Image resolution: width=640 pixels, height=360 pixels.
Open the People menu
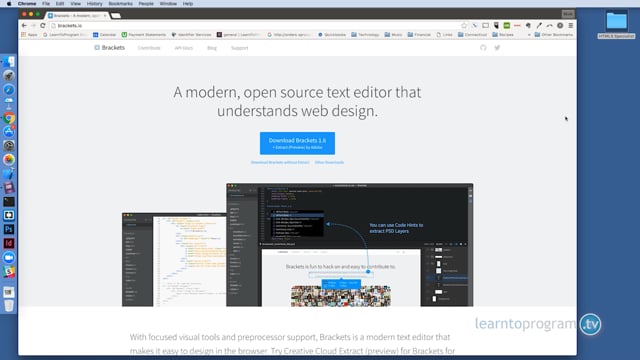(146, 4)
